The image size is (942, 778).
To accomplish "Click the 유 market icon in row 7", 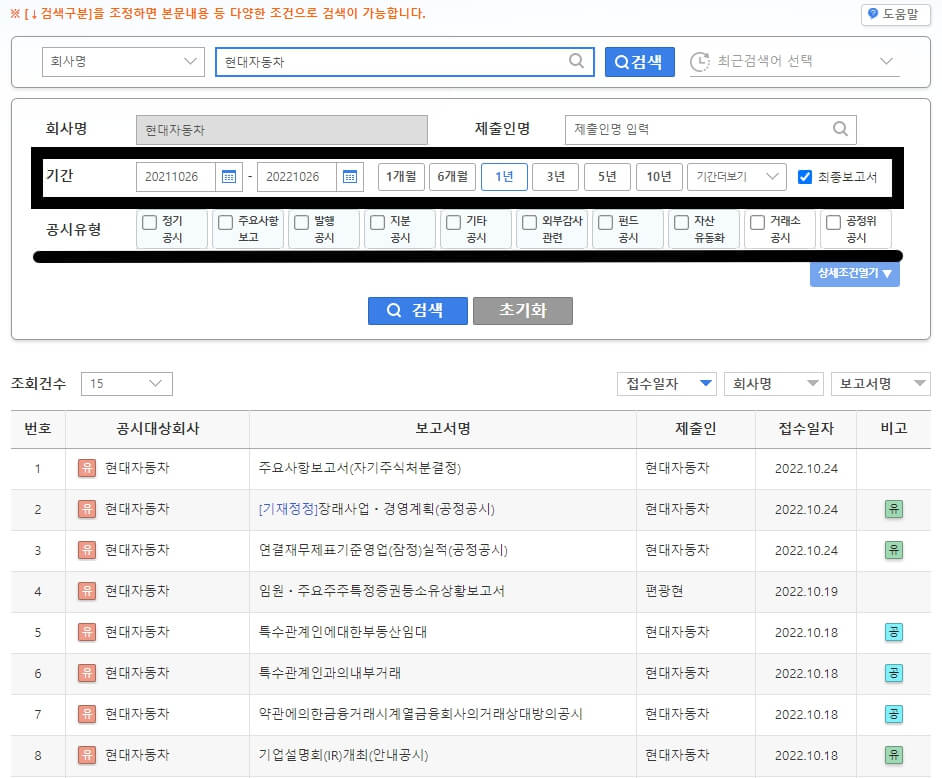I will pos(87,714).
